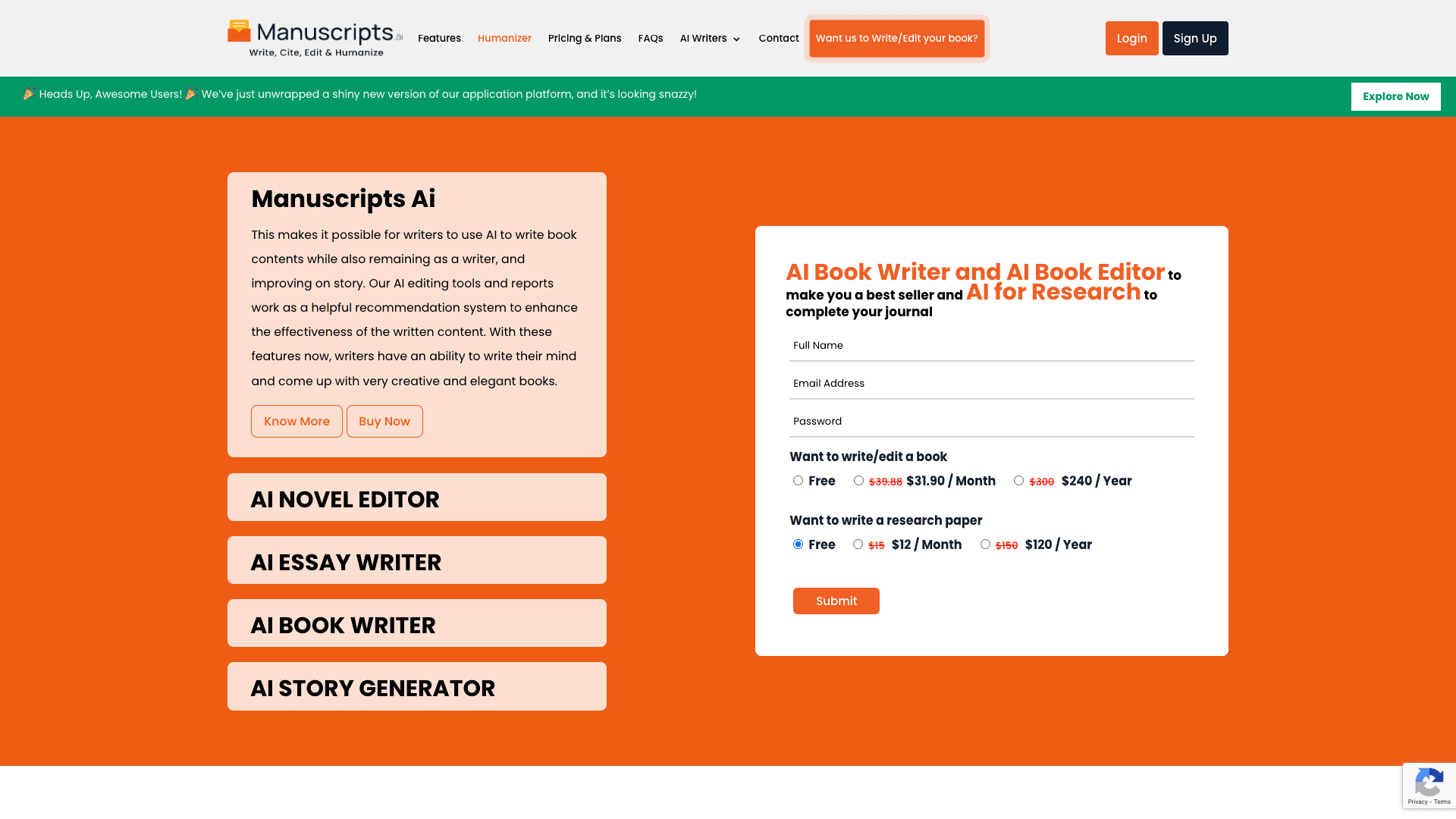The height and width of the screenshot is (819, 1456).
Task: Select the $31.90 / Month book plan
Action: (x=858, y=480)
